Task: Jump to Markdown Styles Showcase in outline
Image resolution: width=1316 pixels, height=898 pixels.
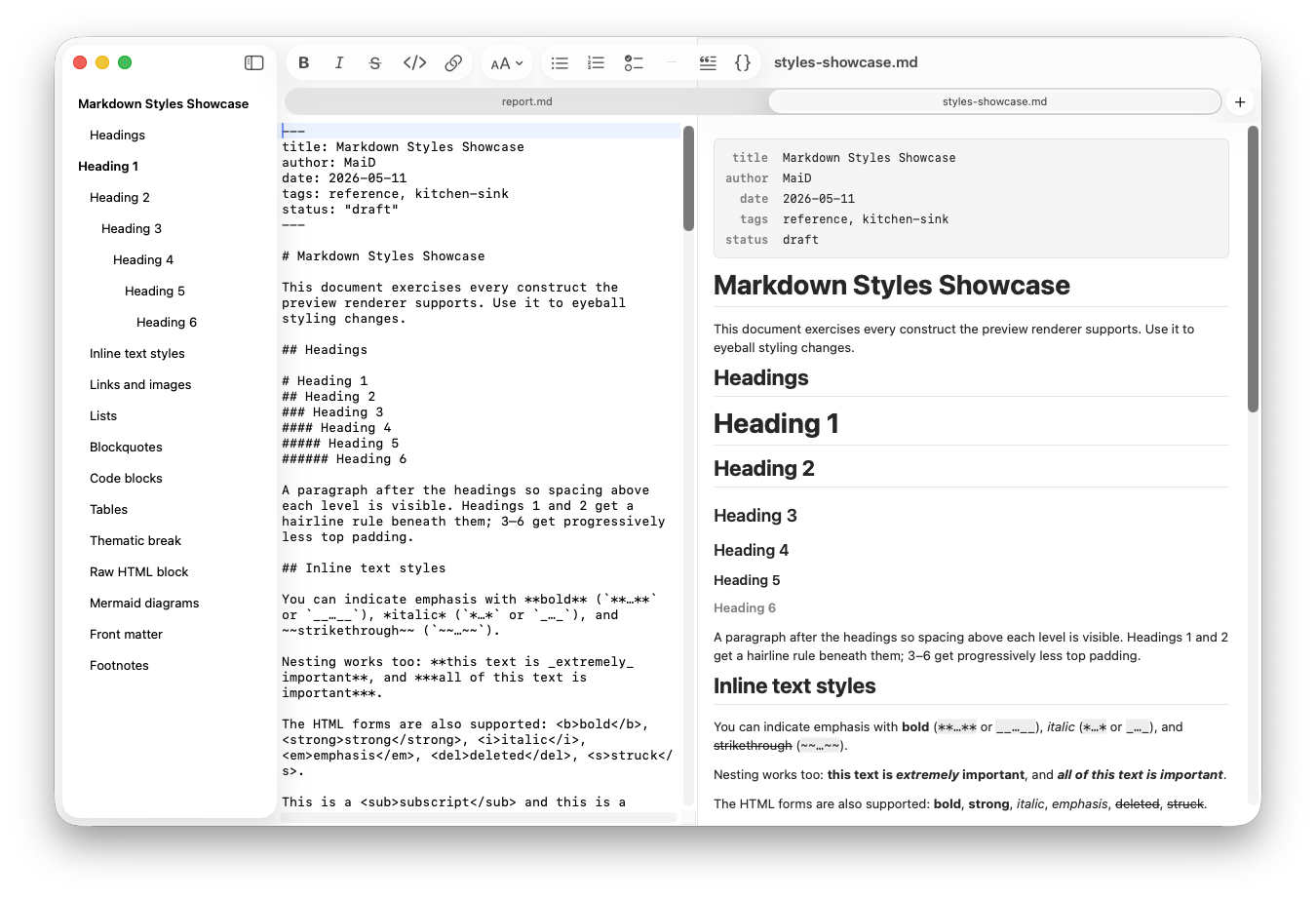Action: (x=164, y=103)
